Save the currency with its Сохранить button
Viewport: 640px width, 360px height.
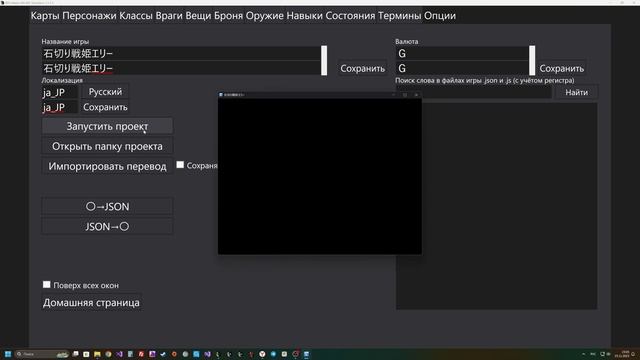point(562,68)
